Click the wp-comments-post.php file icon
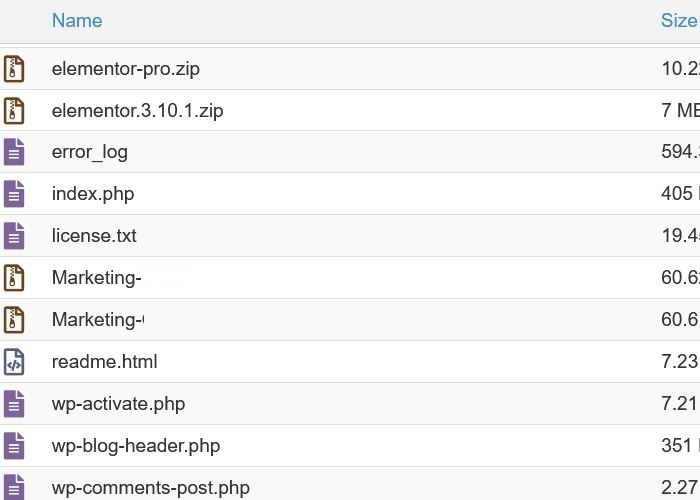Viewport: 700px width, 500px height. [x=14, y=487]
